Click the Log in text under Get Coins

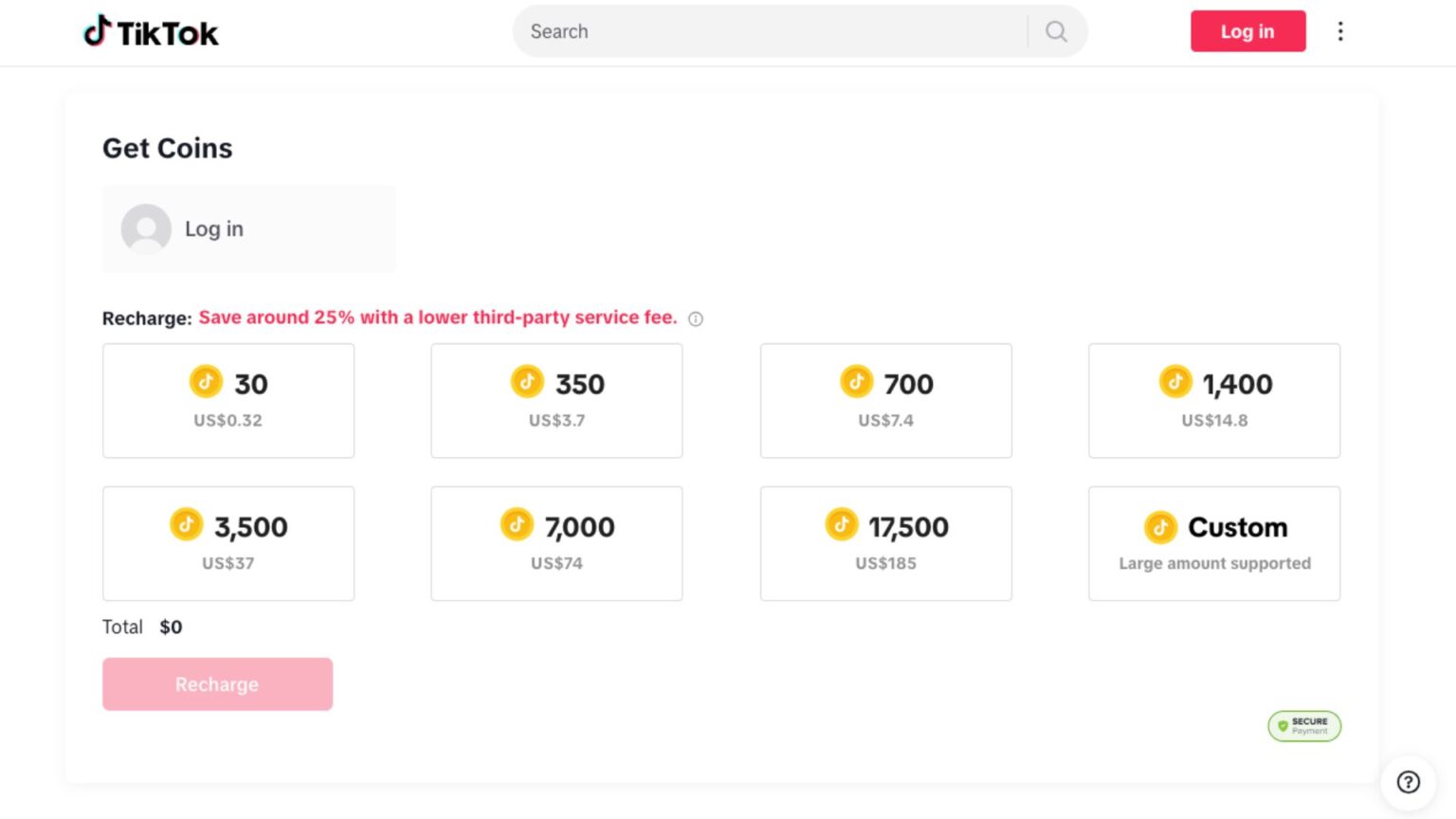[x=214, y=229]
